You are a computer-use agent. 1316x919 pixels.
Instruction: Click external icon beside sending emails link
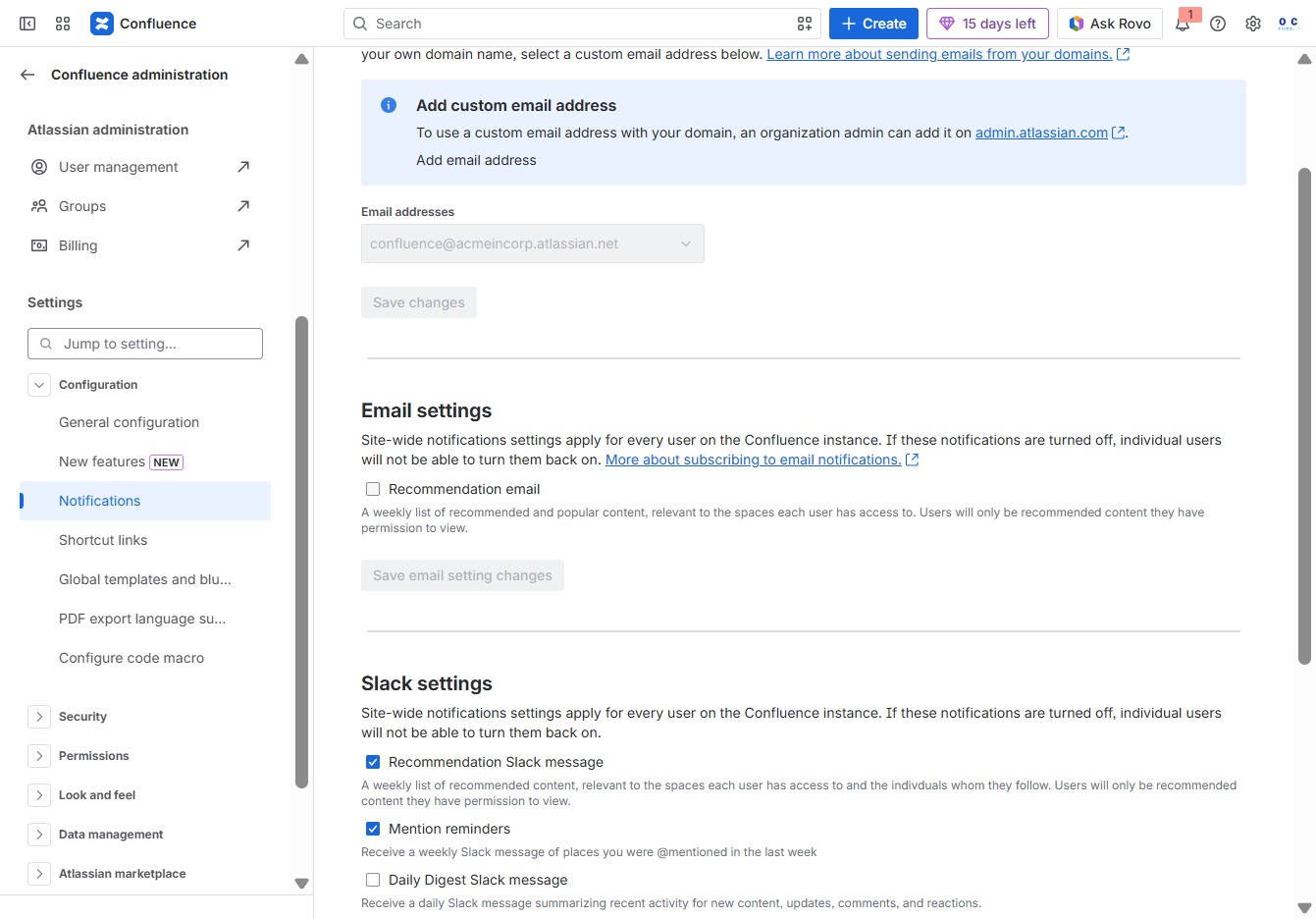pyautogui.click(x=1124, y=54)
